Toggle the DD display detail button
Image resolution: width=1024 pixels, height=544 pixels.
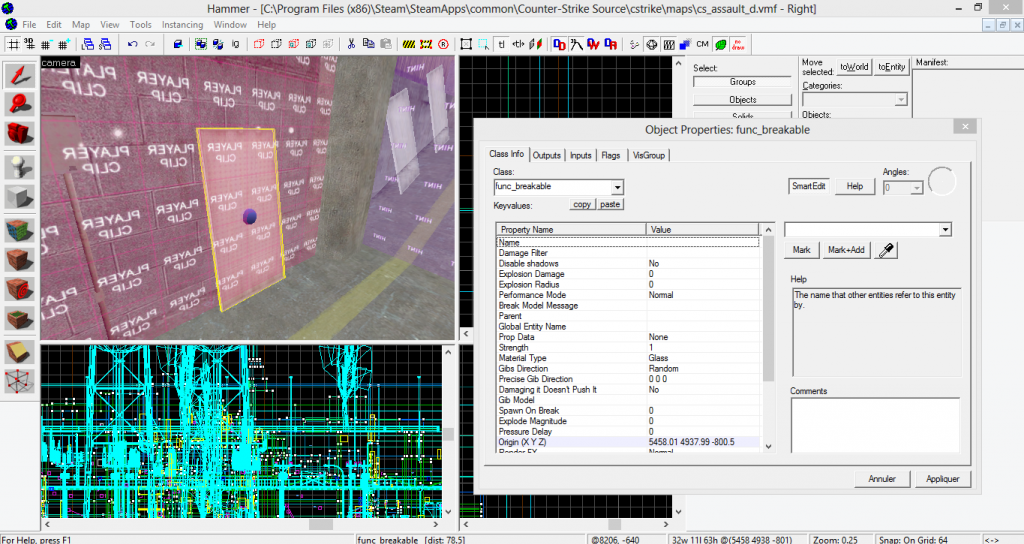coord(559,44)
